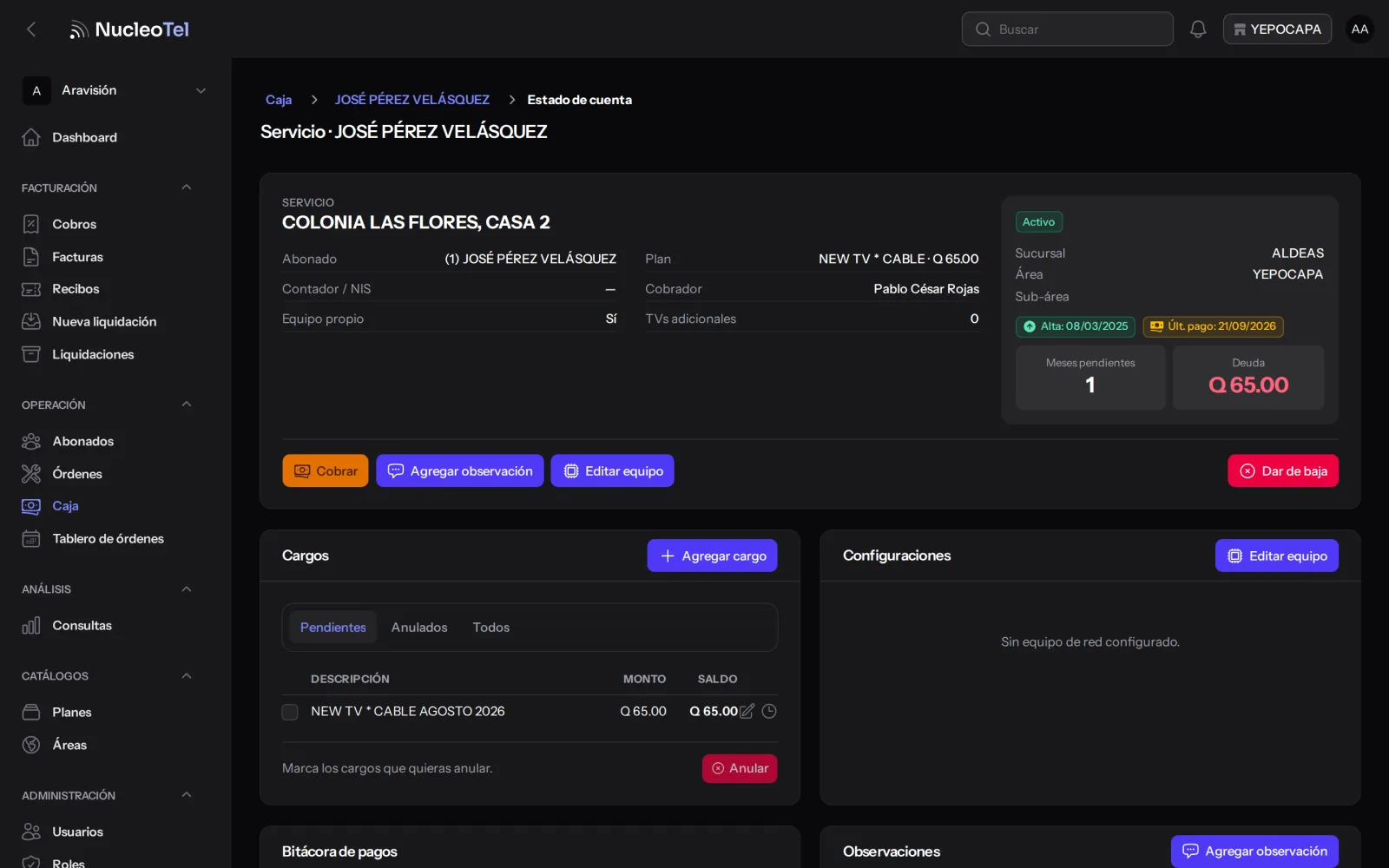Go back with the top-left arrow
Screen dimensions: 1389x868
pyautogui.click(x=31, y=30)
